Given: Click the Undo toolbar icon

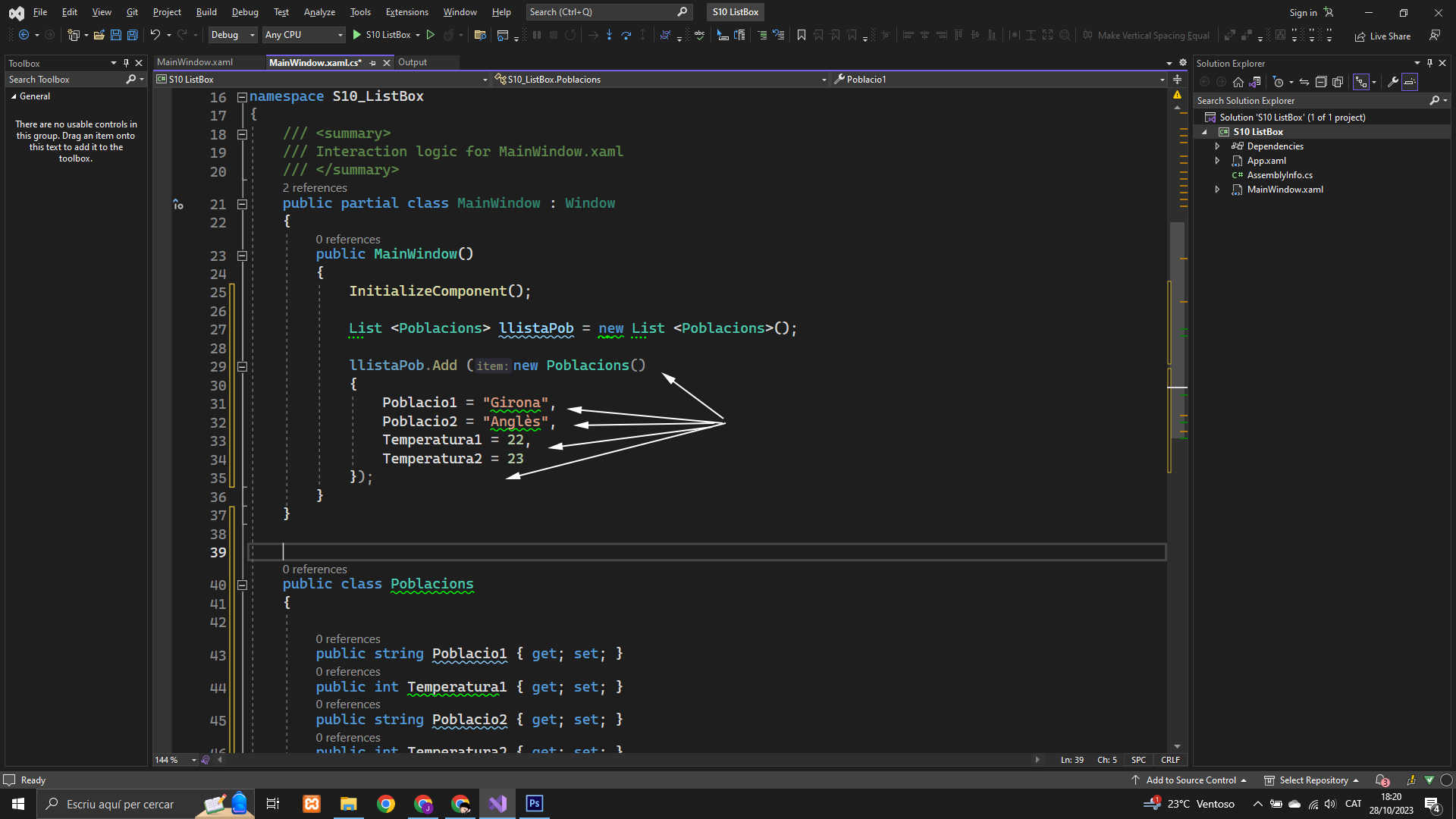Looking at the screenshot, I should pos(155,35).
